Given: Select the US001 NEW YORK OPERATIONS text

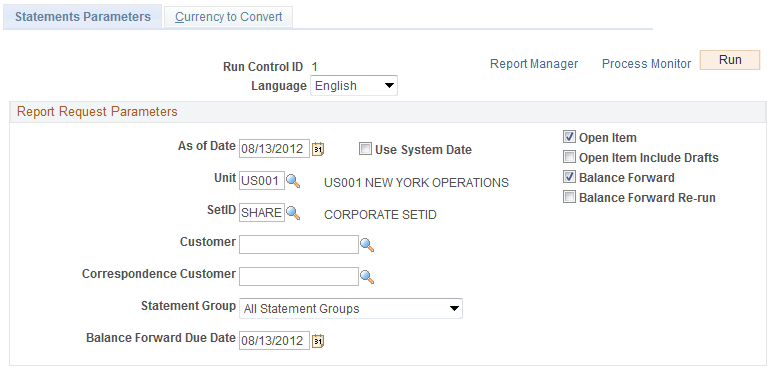Looking at the screenshot, I should tap(416, 183).
